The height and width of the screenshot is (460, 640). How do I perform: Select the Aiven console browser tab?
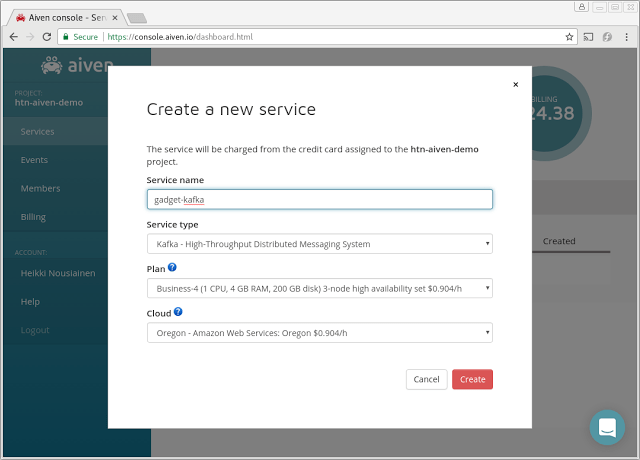tap(67, 18)
